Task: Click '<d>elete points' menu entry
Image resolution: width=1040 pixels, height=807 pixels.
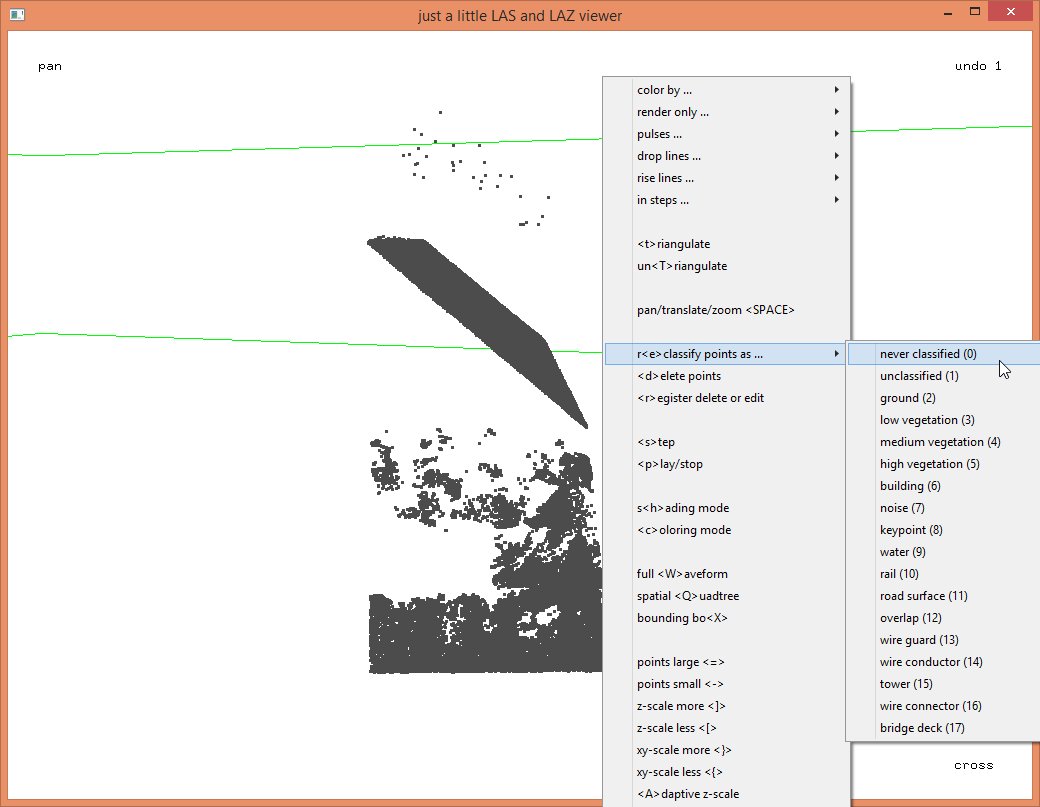Action: tap(679, 376)
